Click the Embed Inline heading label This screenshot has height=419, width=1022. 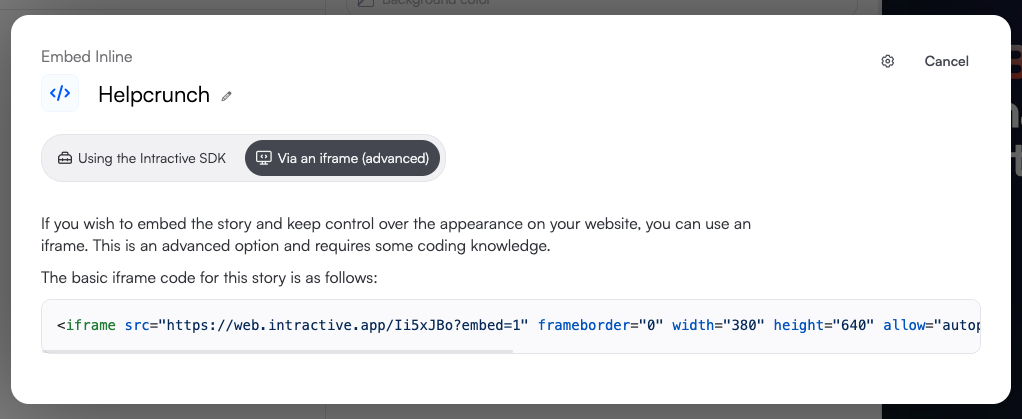tap(87, 57)
